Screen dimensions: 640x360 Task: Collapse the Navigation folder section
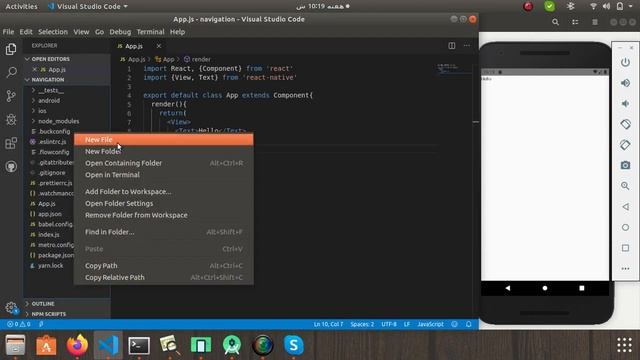[x=67, y=80]
